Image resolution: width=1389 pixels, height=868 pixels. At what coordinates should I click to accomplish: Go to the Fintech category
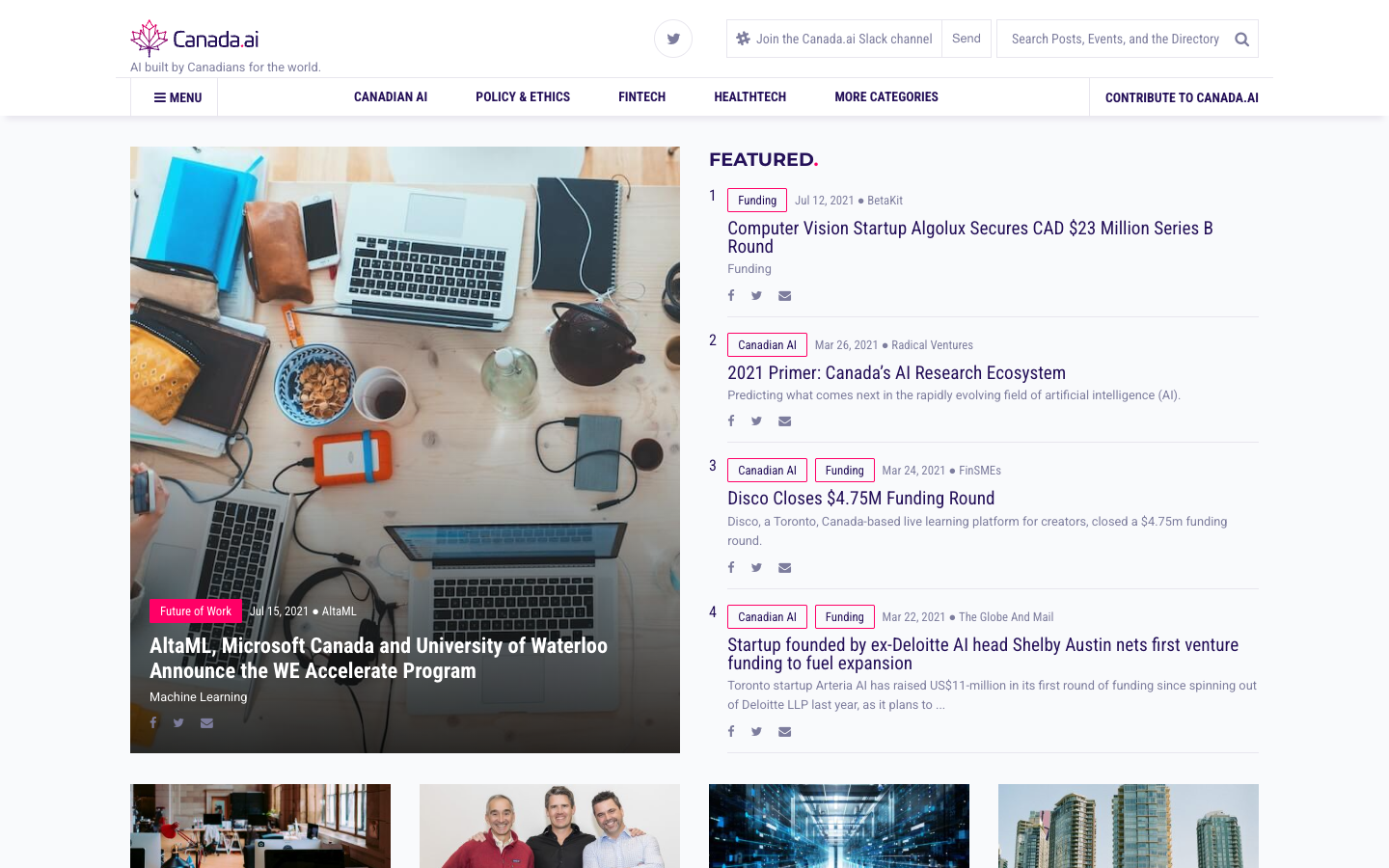point(642,96)
